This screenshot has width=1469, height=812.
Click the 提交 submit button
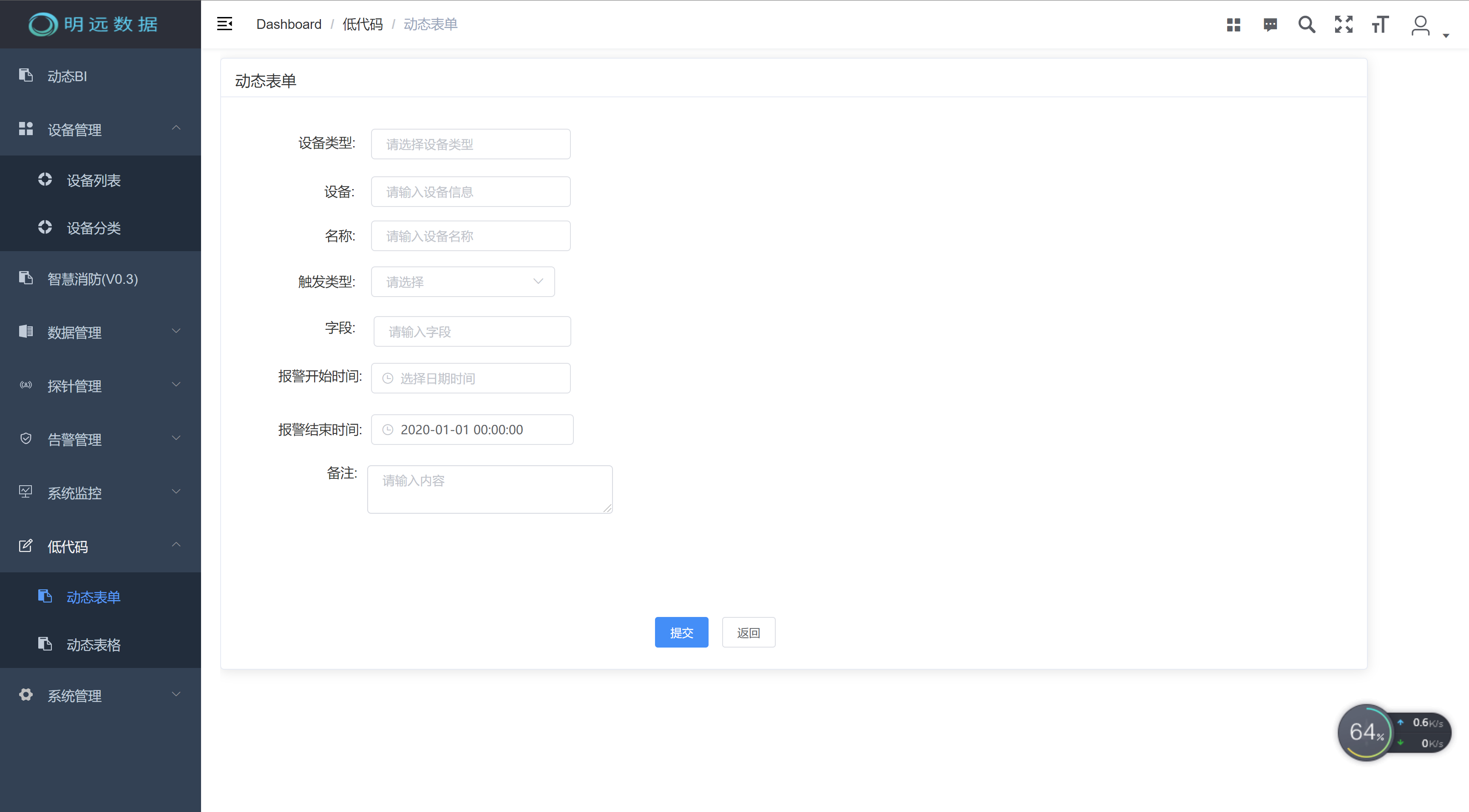(681, 632)
